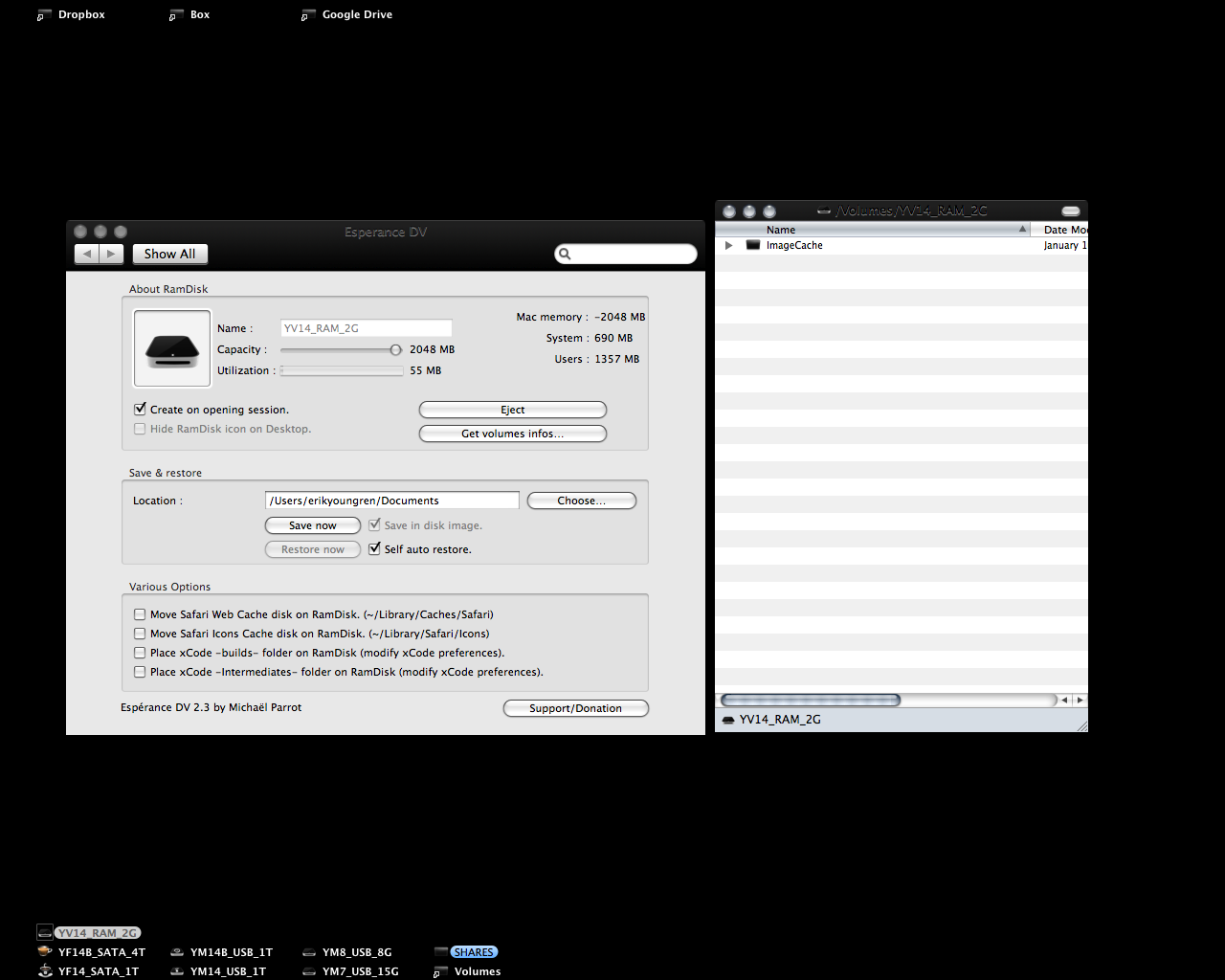This screenshot has width=1225, height=980.
Task: Enable Move Safari Web Cache on RamDisk
Action: (140, 614)
